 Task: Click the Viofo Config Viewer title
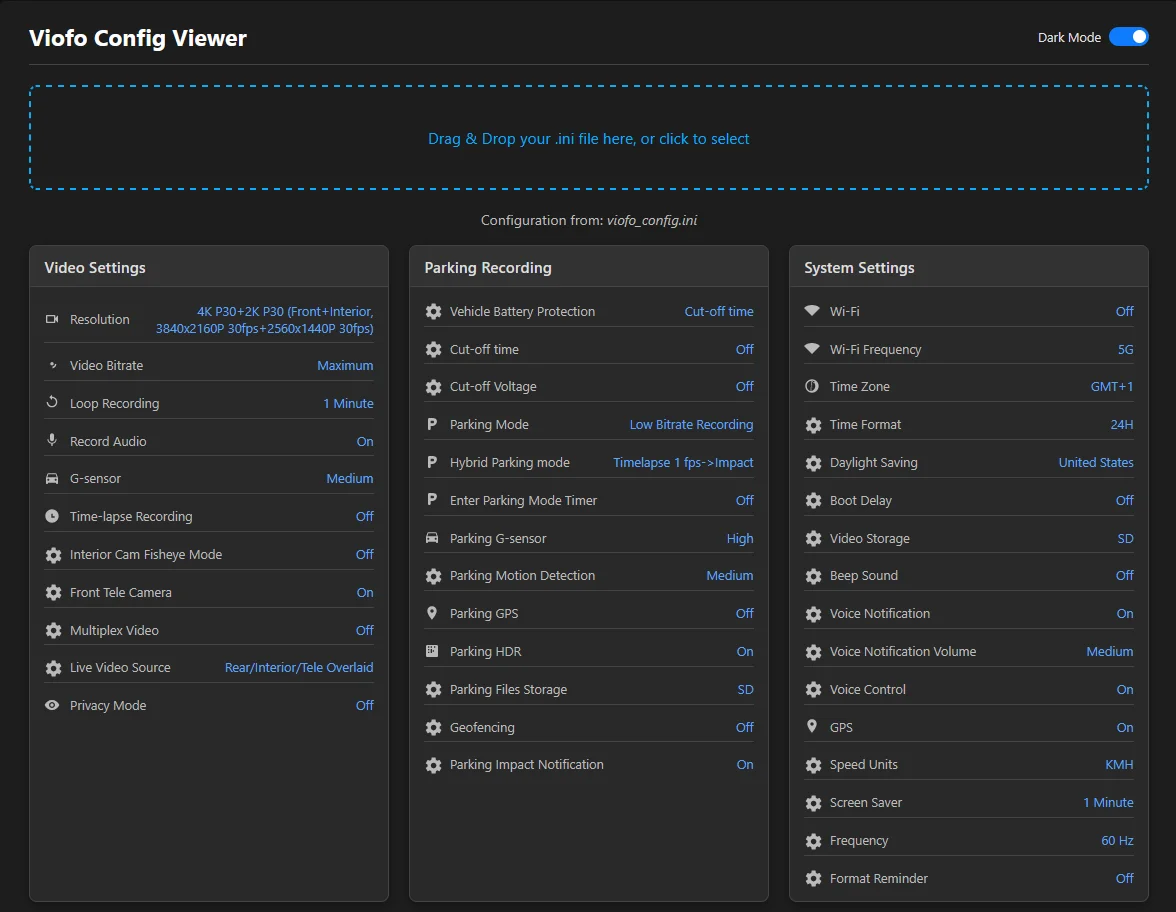click(137, 38)
